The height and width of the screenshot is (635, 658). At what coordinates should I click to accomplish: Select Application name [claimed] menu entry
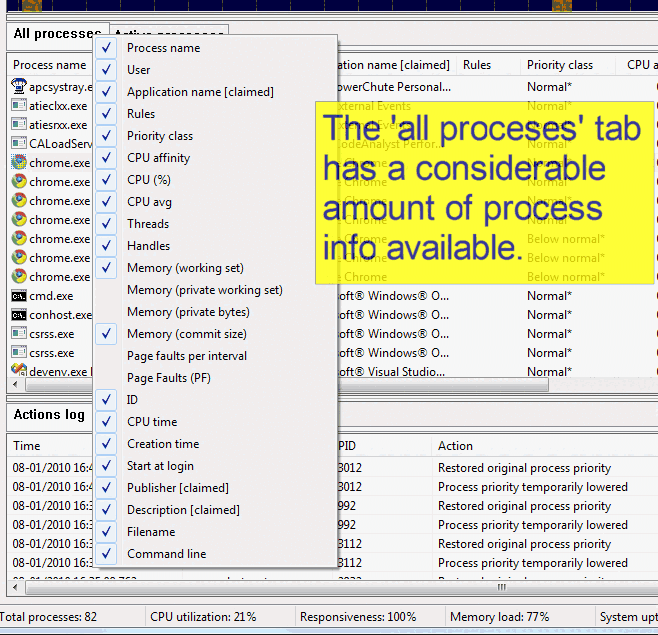click(x=216, y=91)
